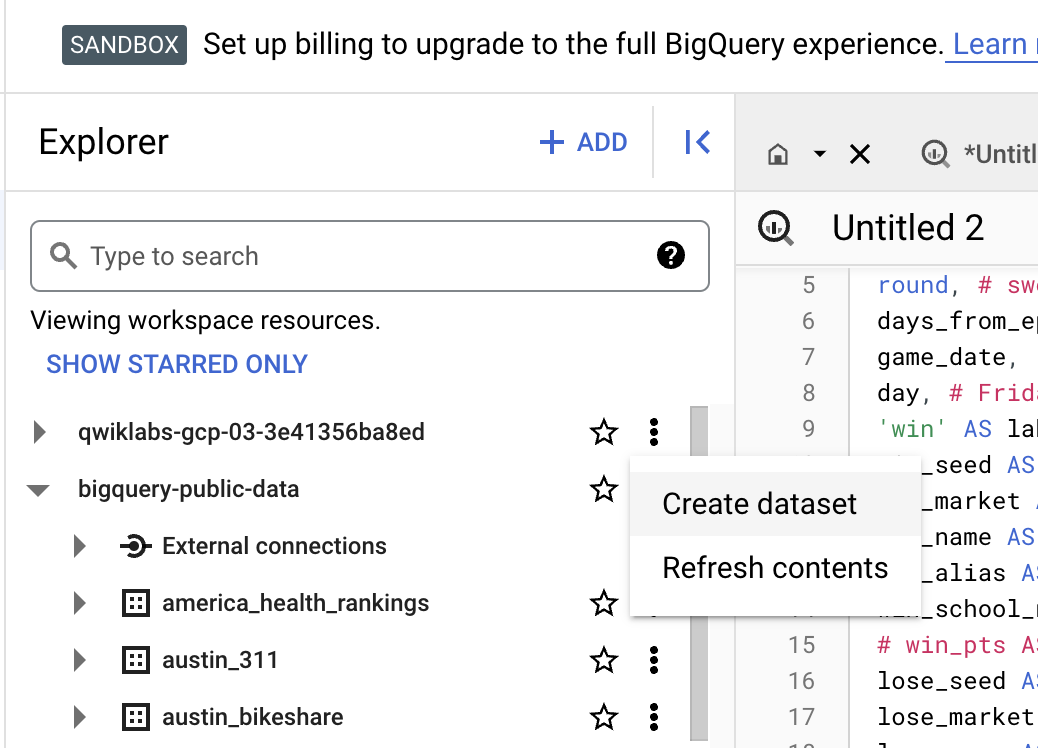1038x748 pixels.
Task: Select austin_311 dataset name
Action: [x=220, y=660]
